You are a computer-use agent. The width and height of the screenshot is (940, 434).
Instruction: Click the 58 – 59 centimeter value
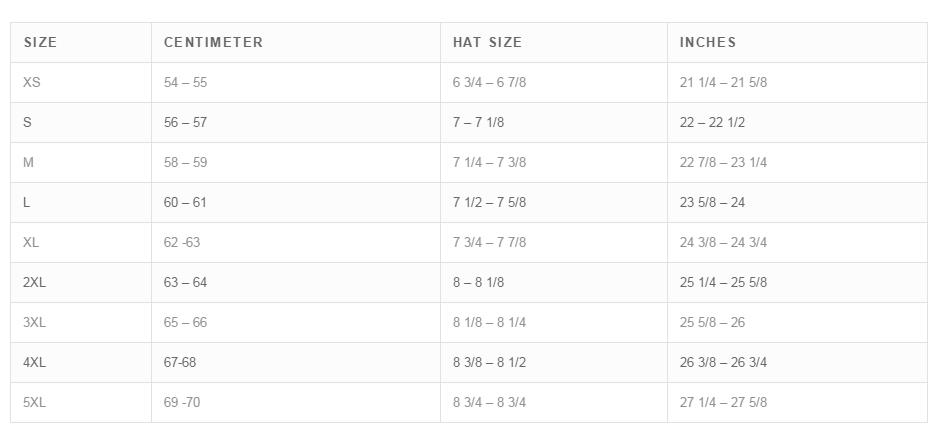pos(185,162)
